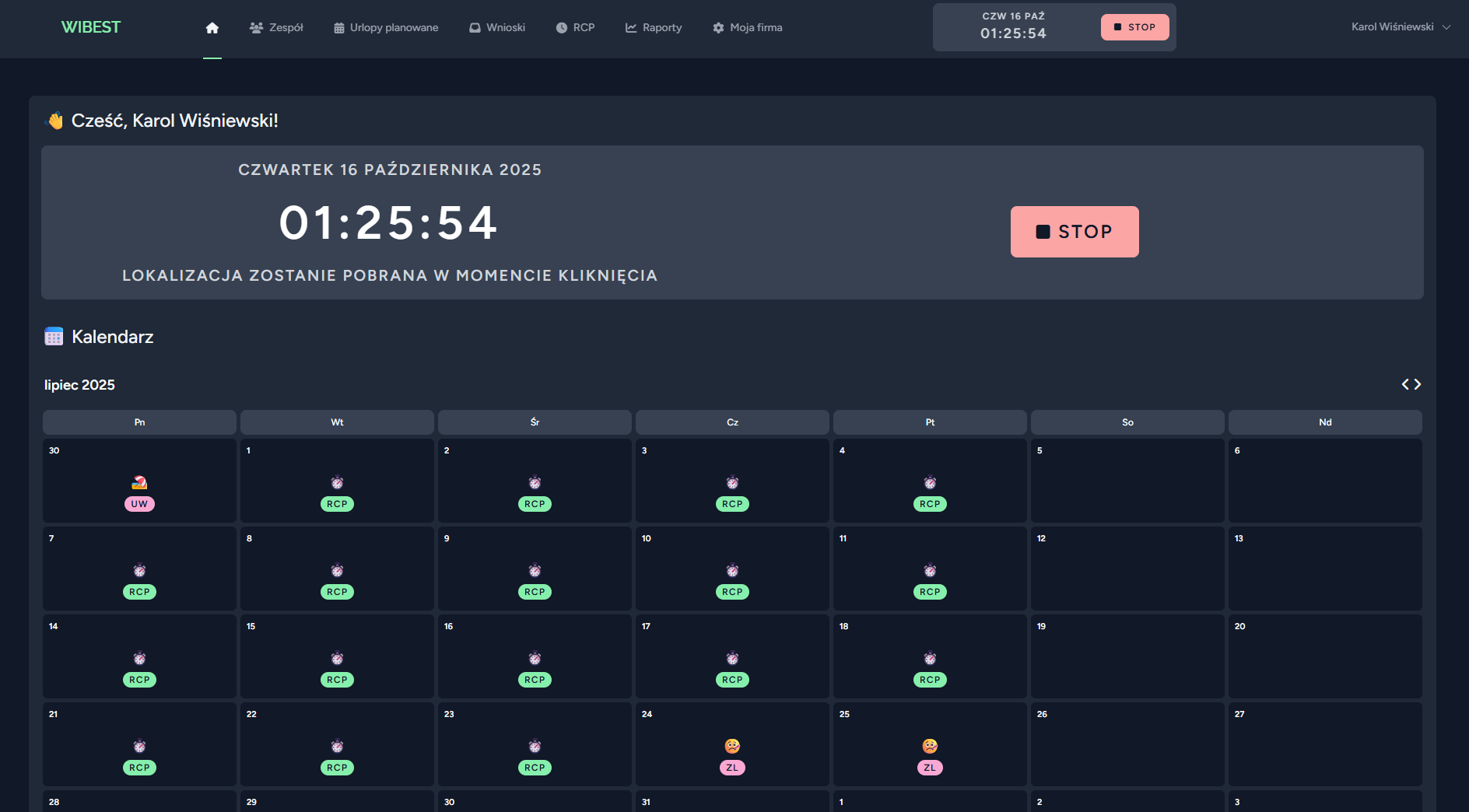
Task: Open the Wnioski section
Action: (497, 28)
